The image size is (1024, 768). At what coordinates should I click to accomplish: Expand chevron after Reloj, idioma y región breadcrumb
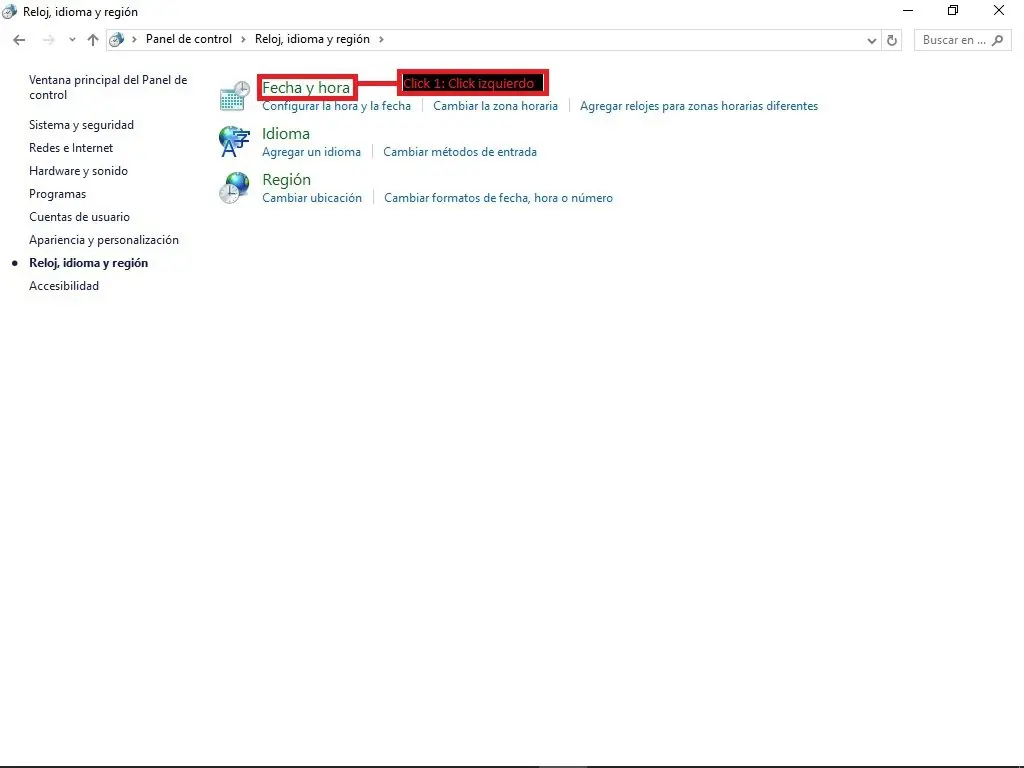tap(381, 39)
